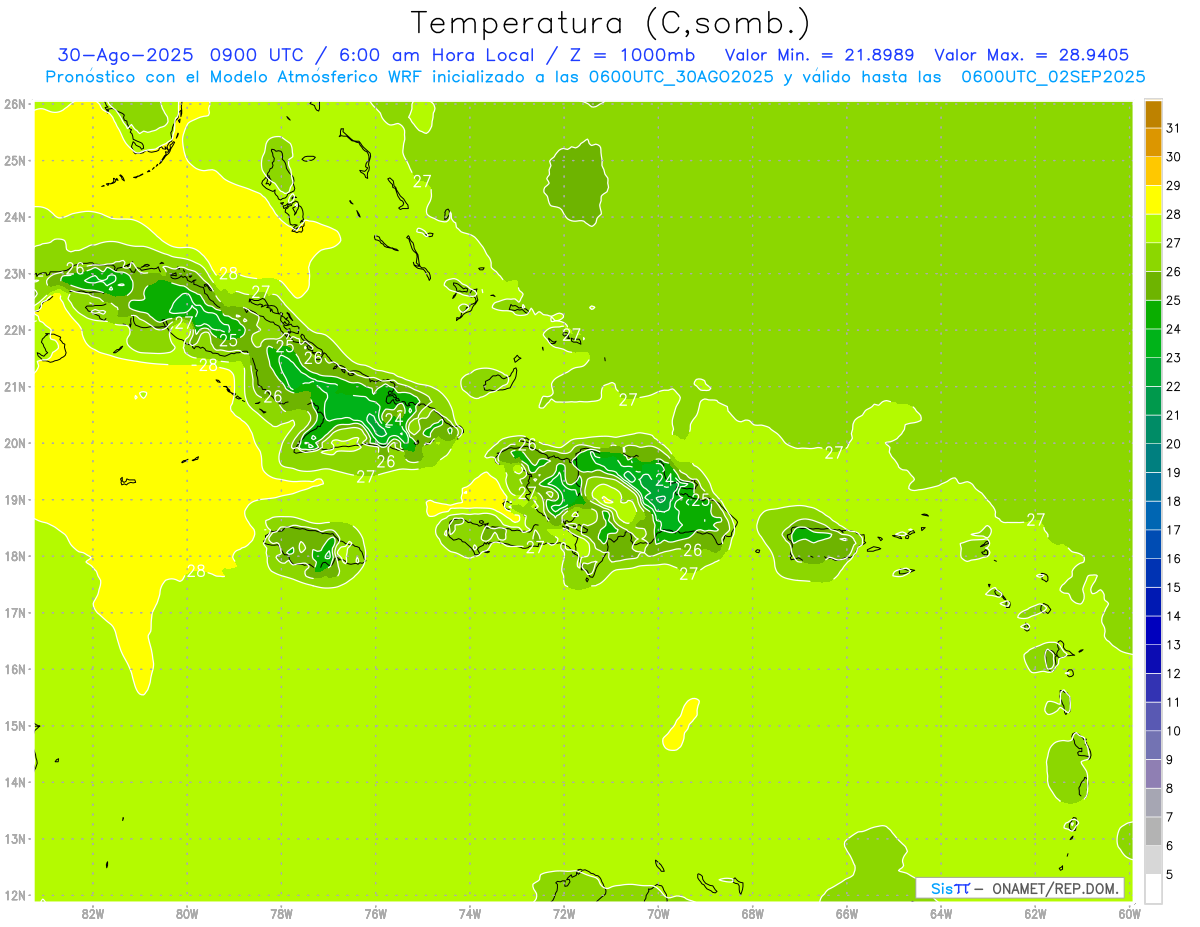Click the blue 'Sisπ' logo text
The width and height of the screenshot is (1200, 927).
[949, 888]
